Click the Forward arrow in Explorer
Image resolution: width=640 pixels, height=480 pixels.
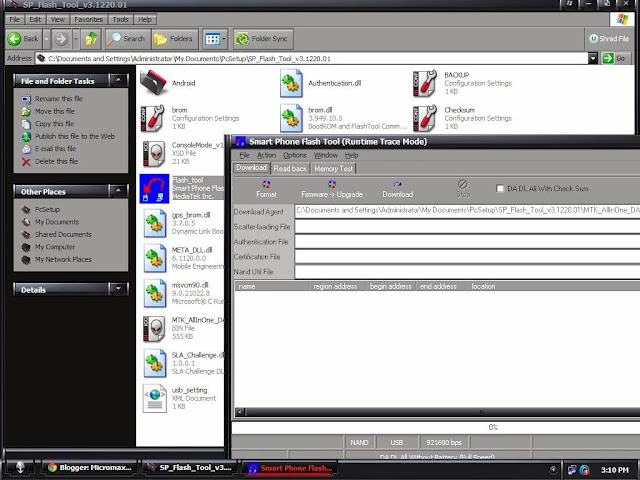click(61, 39)
